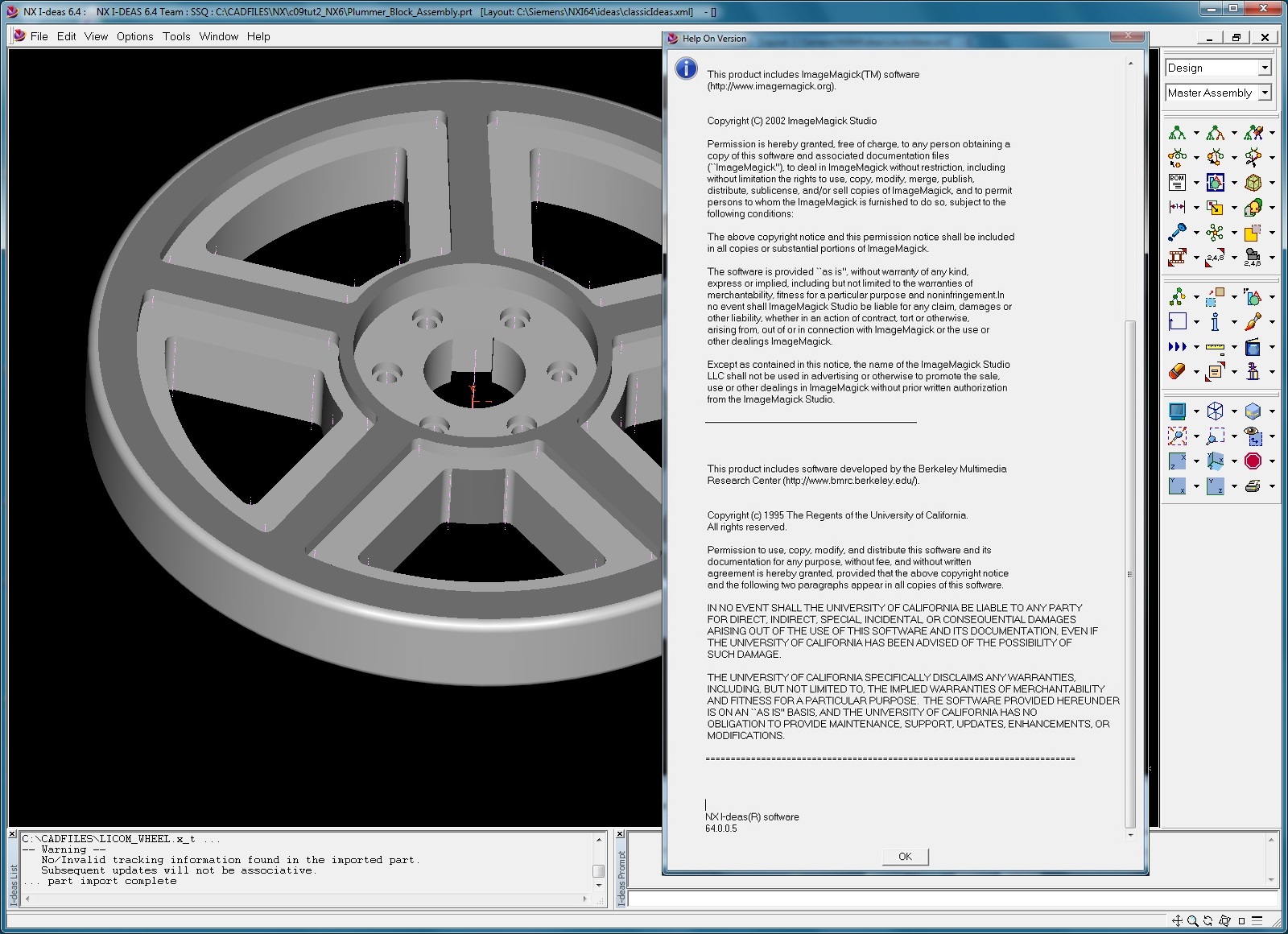The height and width of the screenshot is (934, 1288).
Task: Click the blue info 'i' icon
Action: (x=1216, y=322)
